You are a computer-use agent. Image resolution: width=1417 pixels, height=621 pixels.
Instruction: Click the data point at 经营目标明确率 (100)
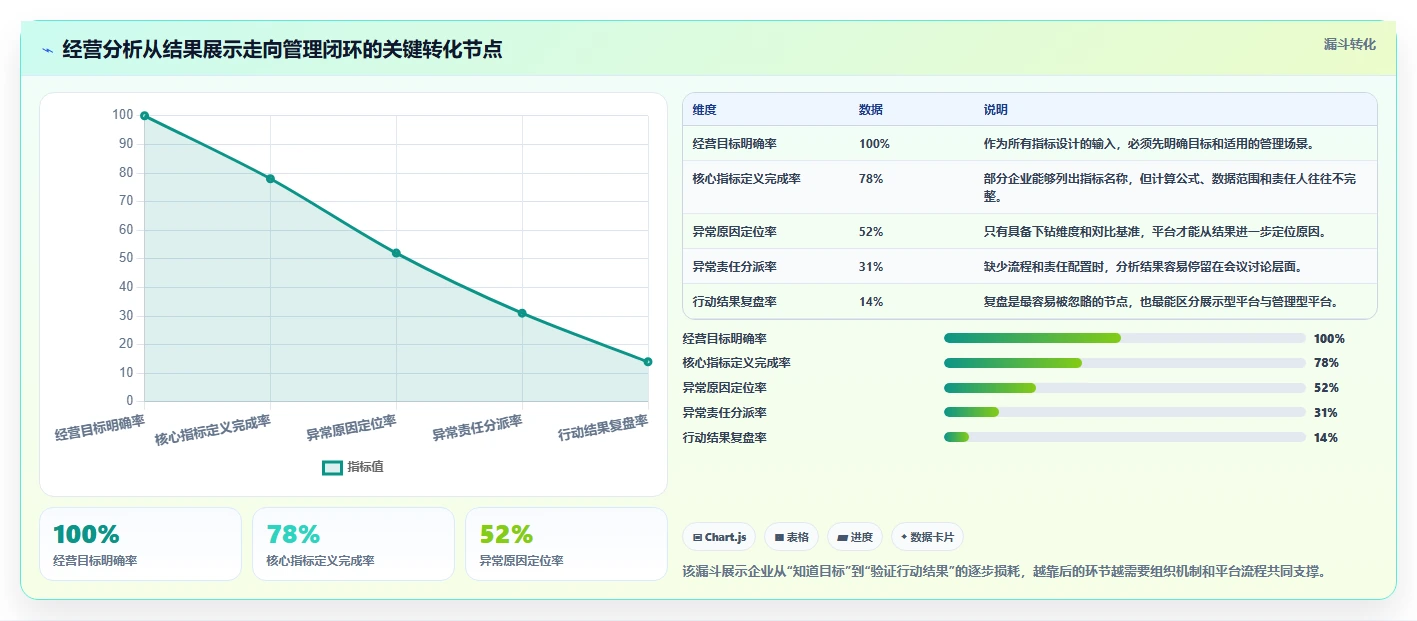coord(144,116)
